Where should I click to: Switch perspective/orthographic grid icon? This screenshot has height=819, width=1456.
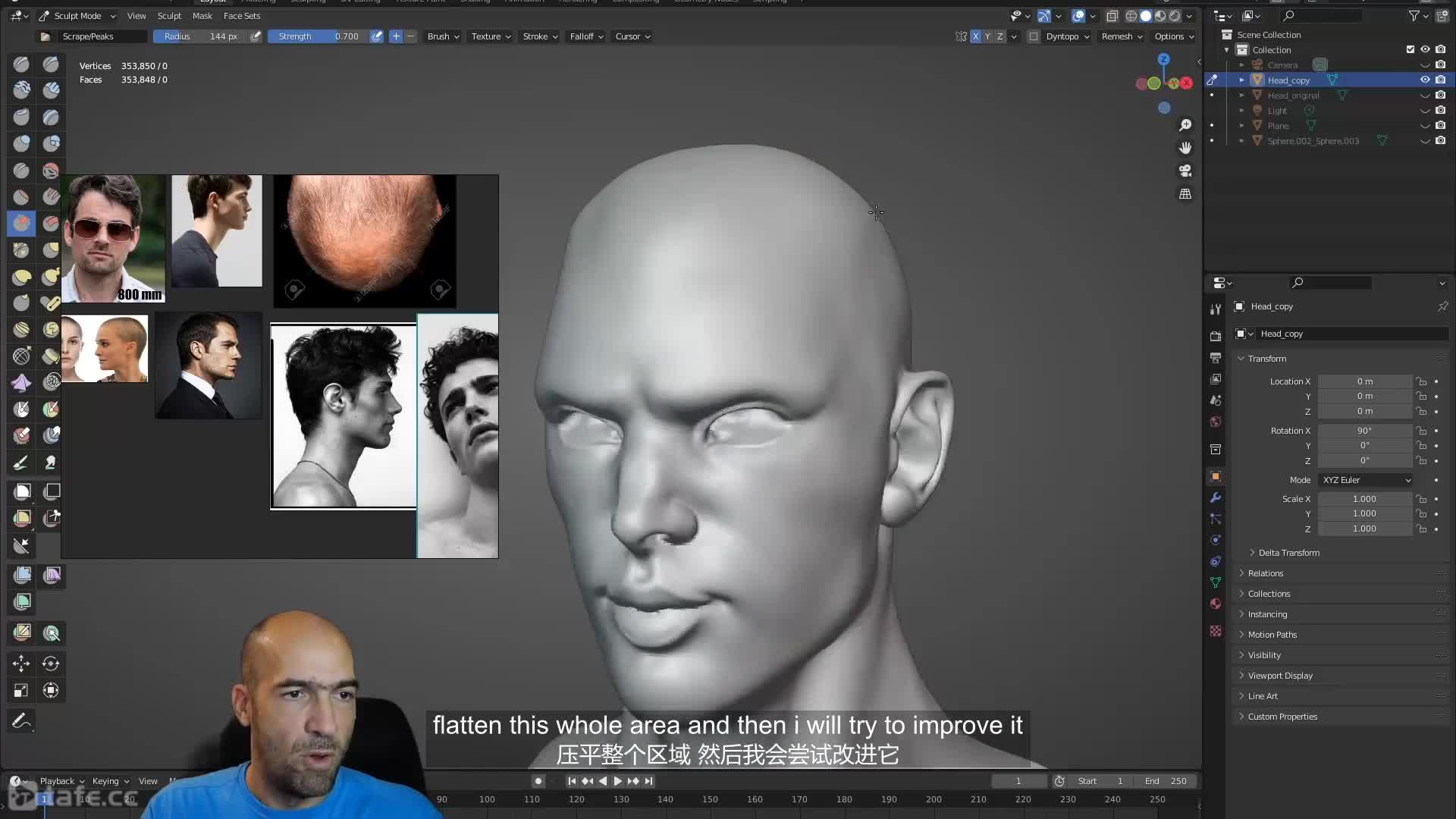tap(1185, 195)
